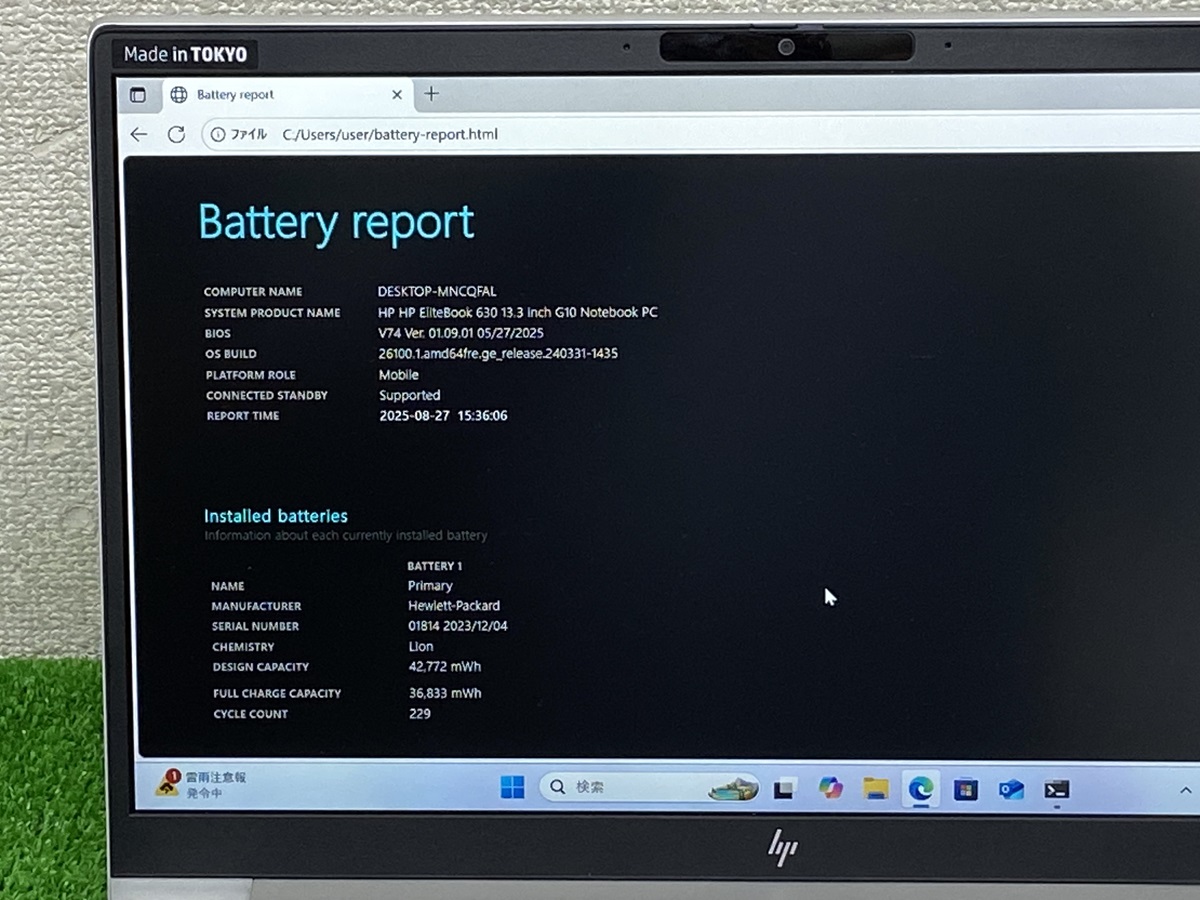1200x900 pixels.
Task: Click the Installed batteries heading
Action: point(276,516)
